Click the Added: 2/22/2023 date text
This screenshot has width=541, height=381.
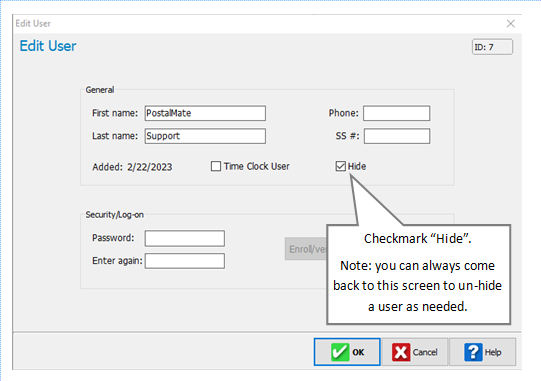point(132,167)
